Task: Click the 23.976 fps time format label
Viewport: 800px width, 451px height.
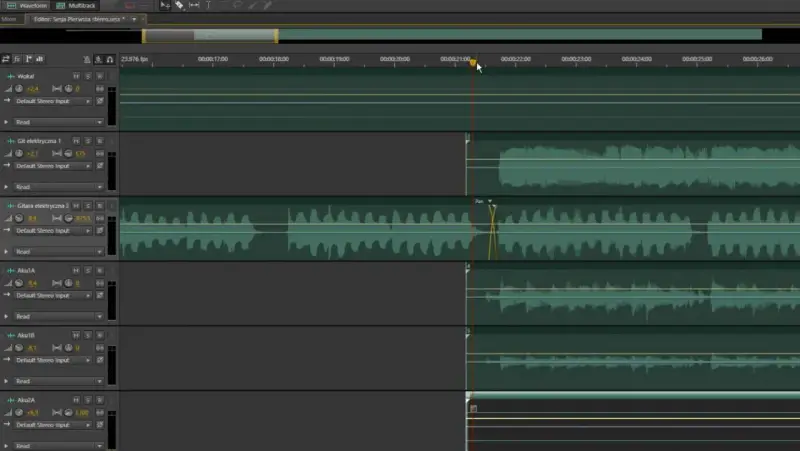Action: [135, 59]
